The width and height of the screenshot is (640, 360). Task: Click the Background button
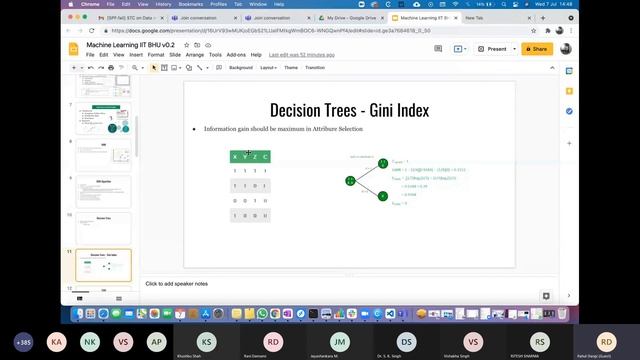[241, 68]
